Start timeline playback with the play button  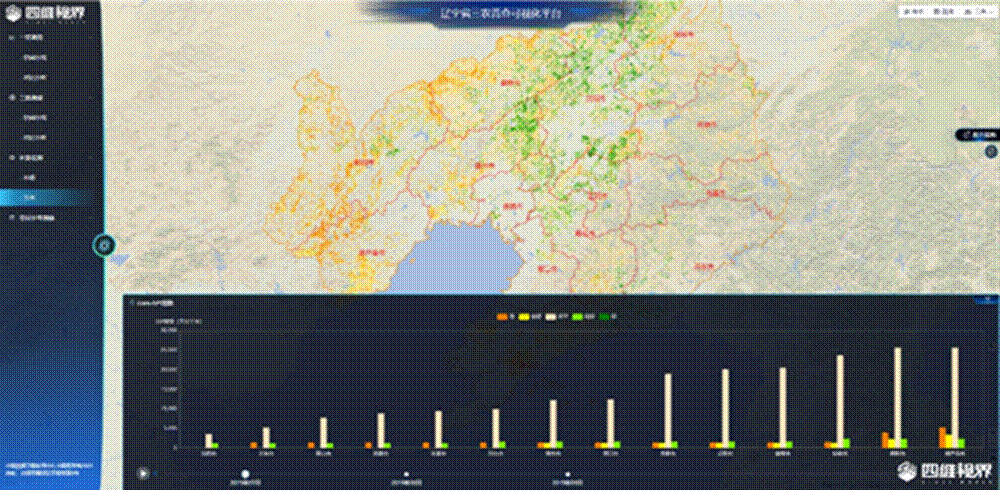pos(144,473)
